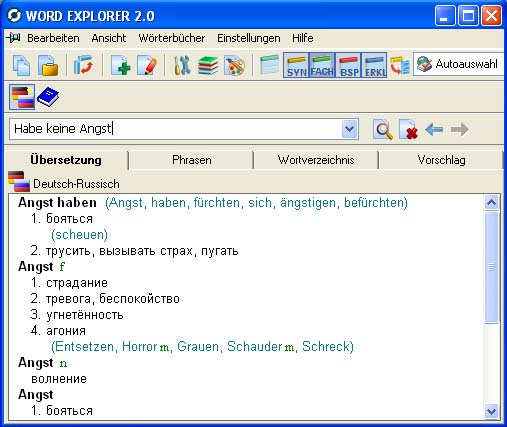Click the 'Grauen' synonym link
507x427 pixels.
198,347
